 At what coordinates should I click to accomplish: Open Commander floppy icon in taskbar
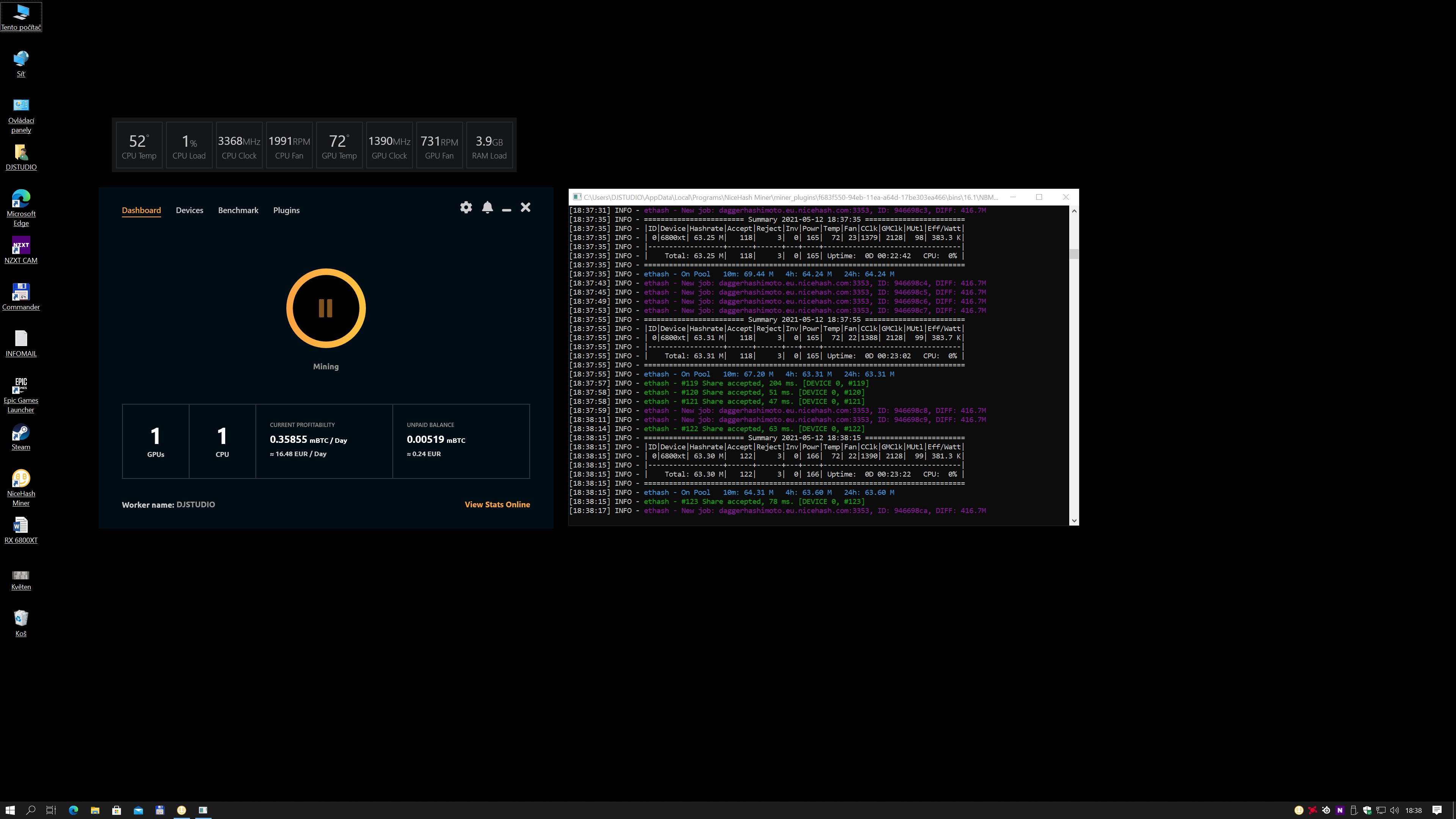tap(159, 810)
